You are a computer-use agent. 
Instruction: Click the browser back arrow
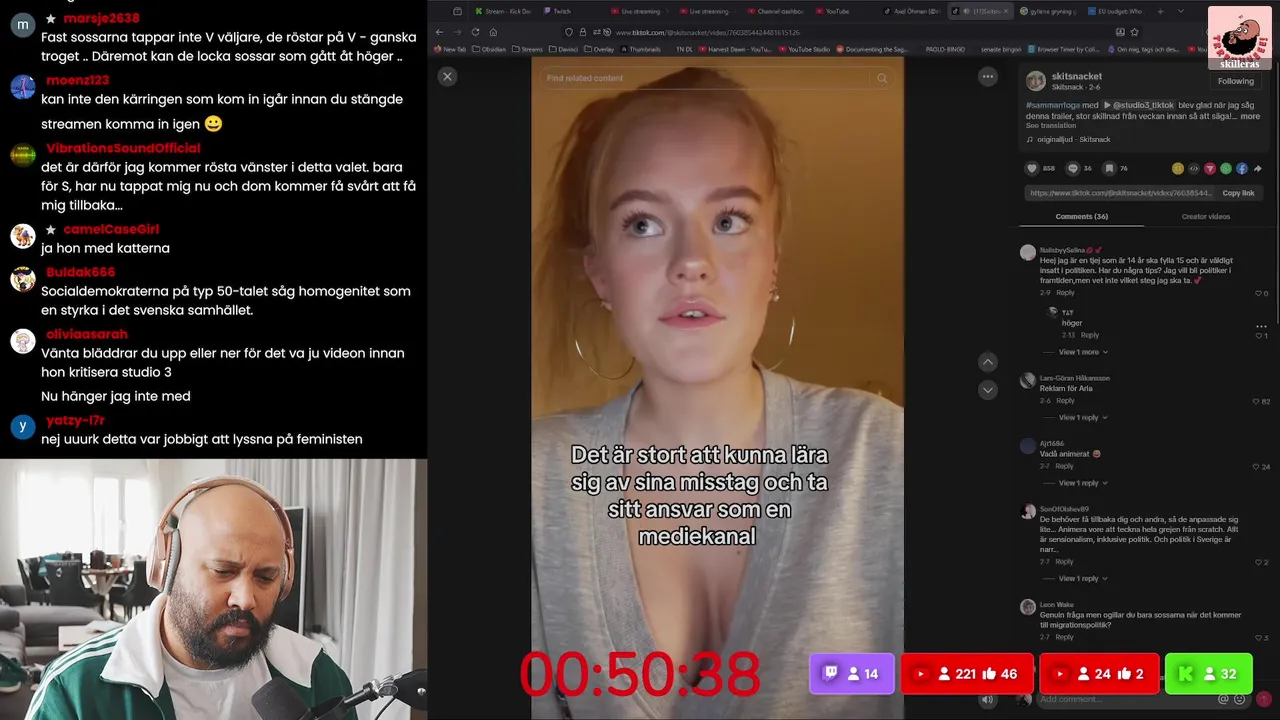click(439, 32)
